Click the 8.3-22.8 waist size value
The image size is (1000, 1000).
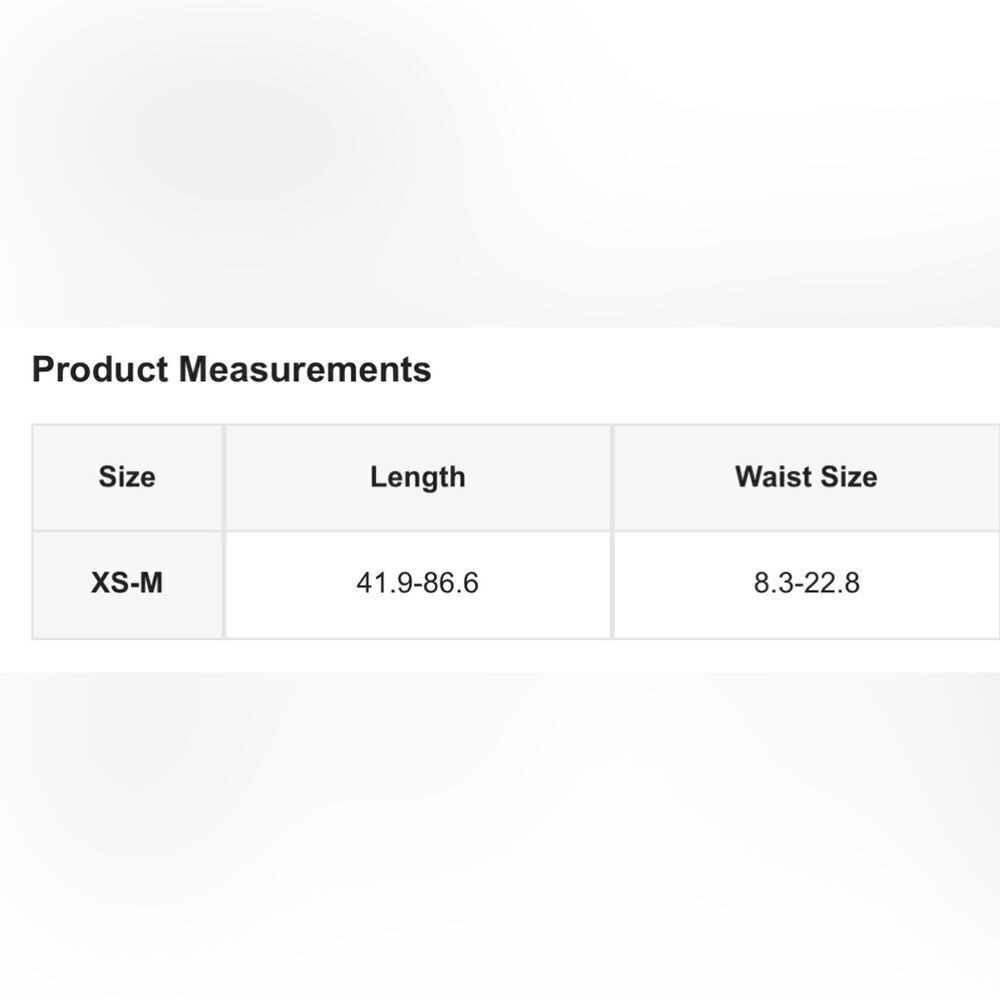click(x=806, y=583)
